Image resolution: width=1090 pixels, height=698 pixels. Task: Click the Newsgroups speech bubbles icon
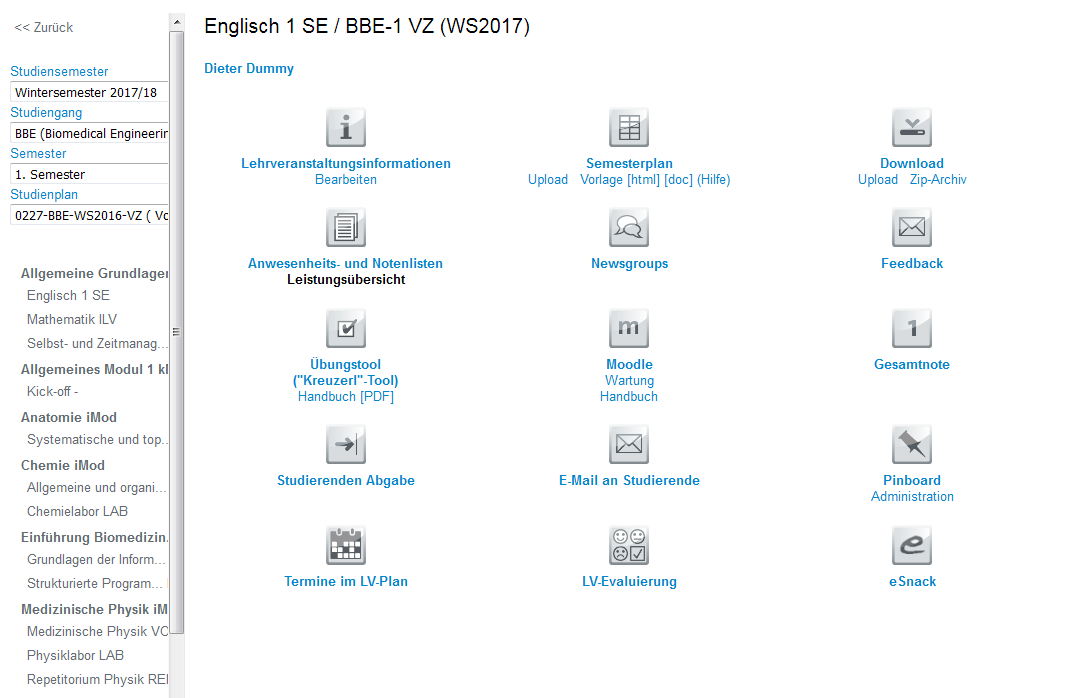tap(629, 228)
